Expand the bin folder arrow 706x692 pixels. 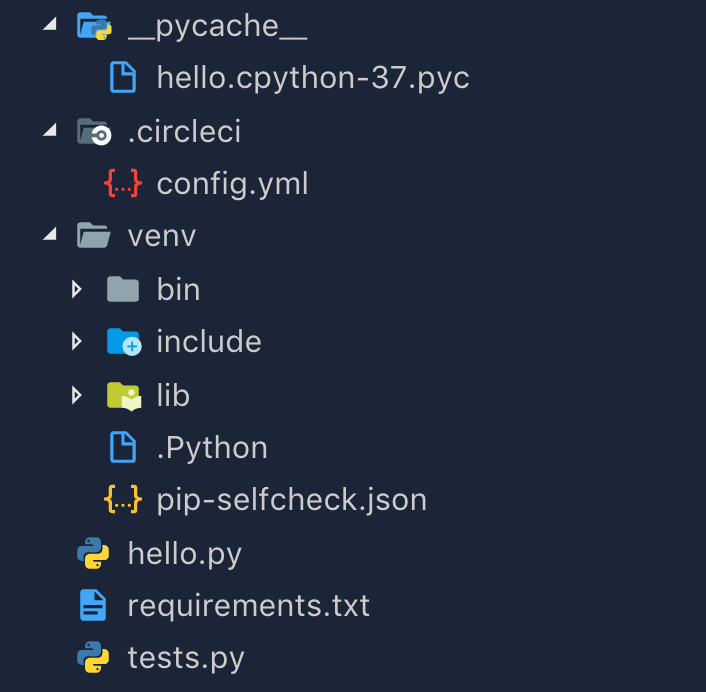coord(77,289)
